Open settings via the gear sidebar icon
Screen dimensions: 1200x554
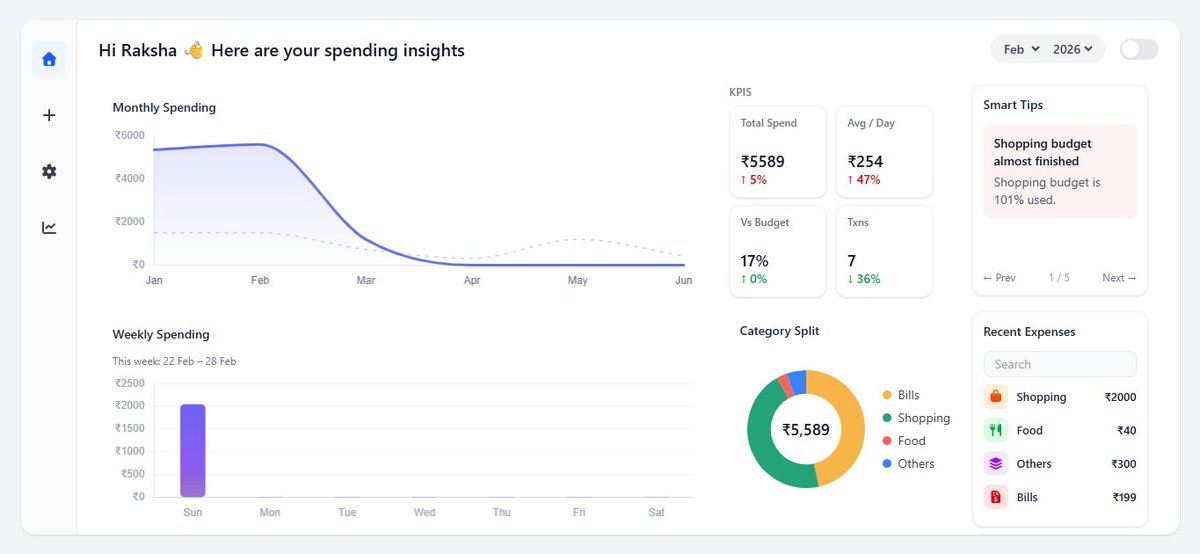coord(49,171)
